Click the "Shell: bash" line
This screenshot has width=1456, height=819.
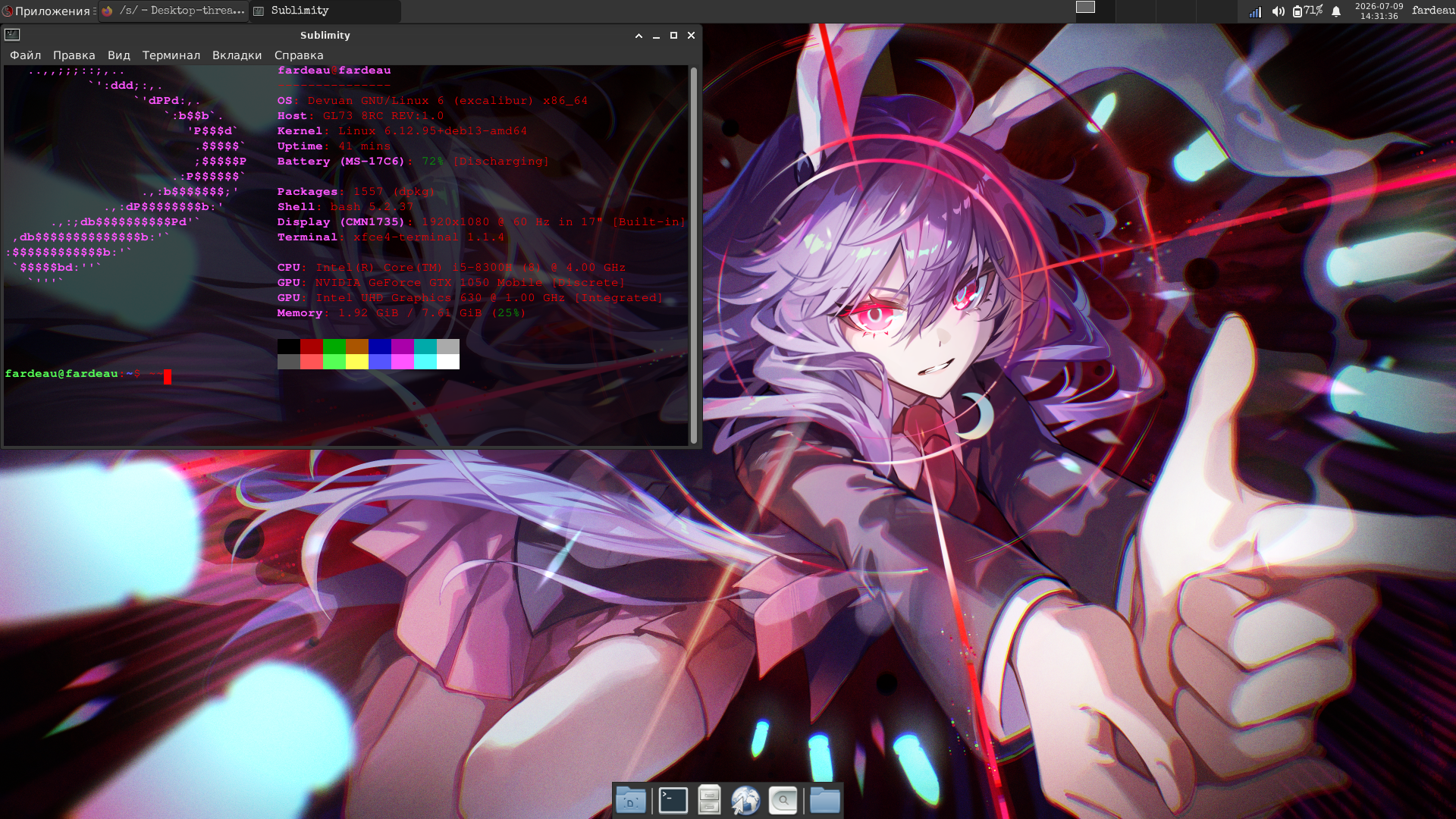346,207
